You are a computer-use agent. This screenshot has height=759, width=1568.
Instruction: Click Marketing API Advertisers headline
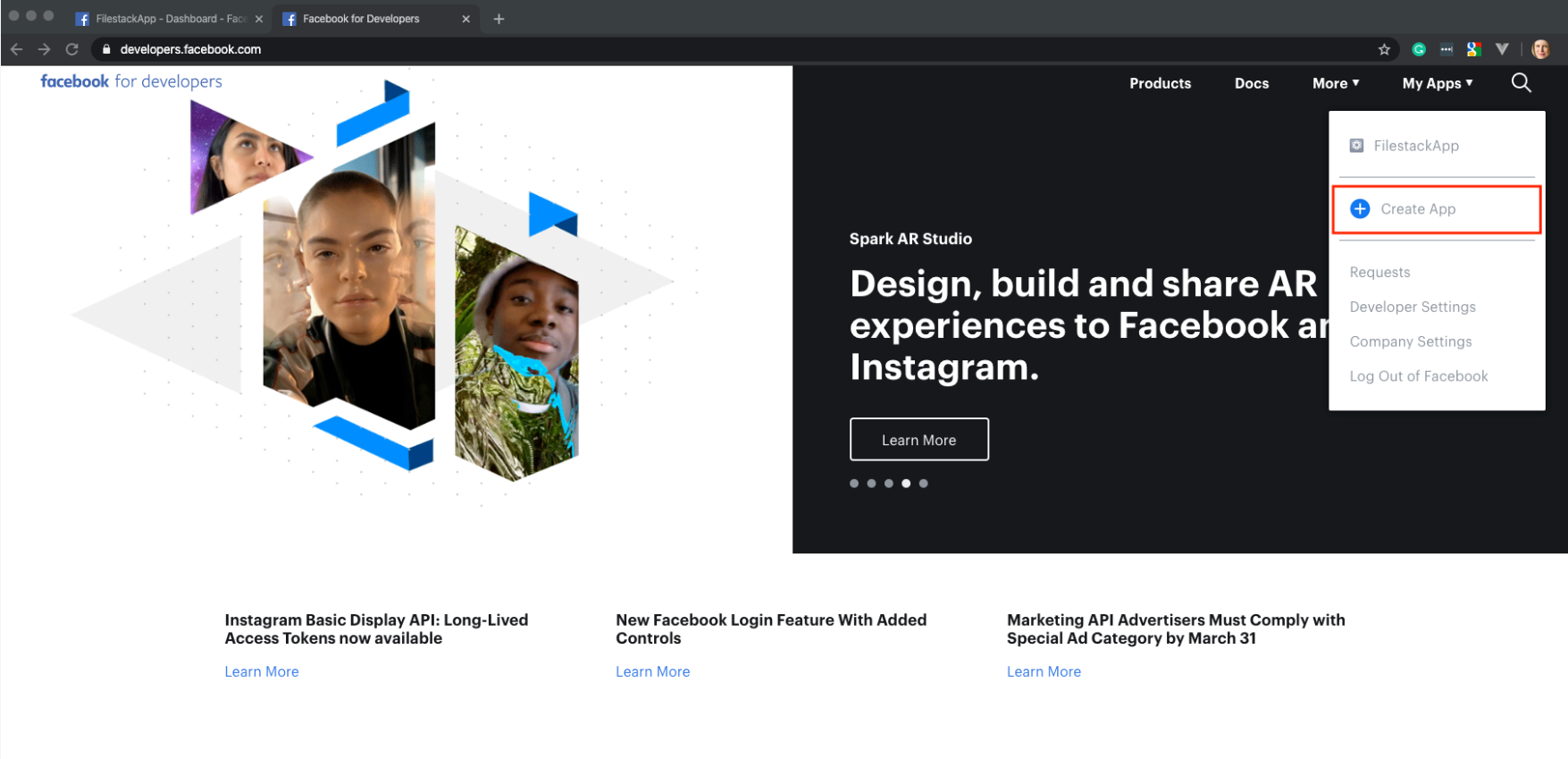[1176, 629]
